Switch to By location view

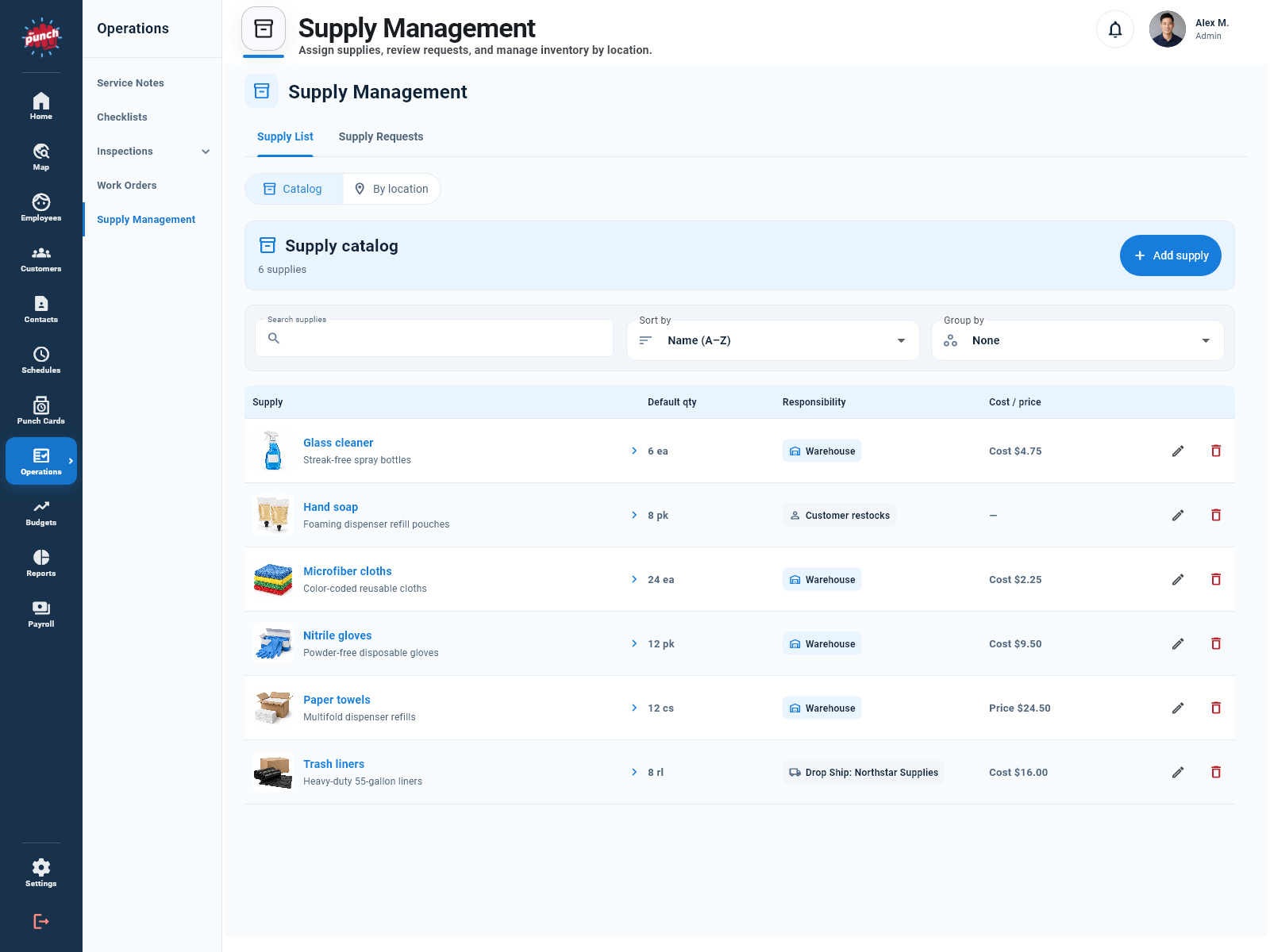[391, 189]
